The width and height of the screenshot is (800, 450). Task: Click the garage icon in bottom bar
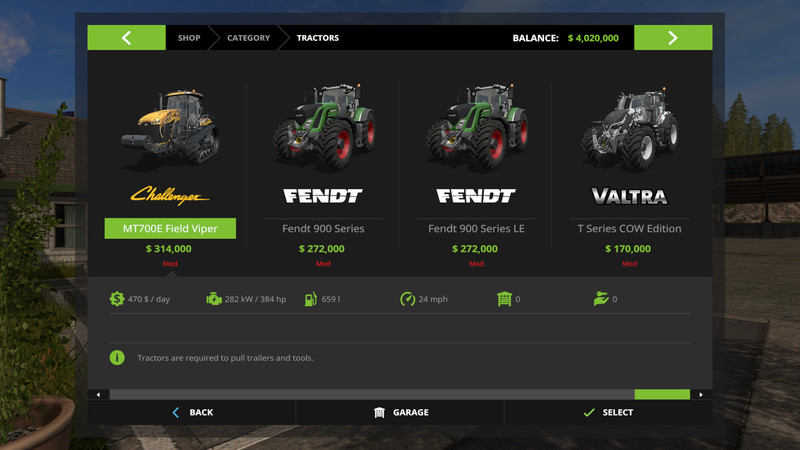(x=379, y=412)
